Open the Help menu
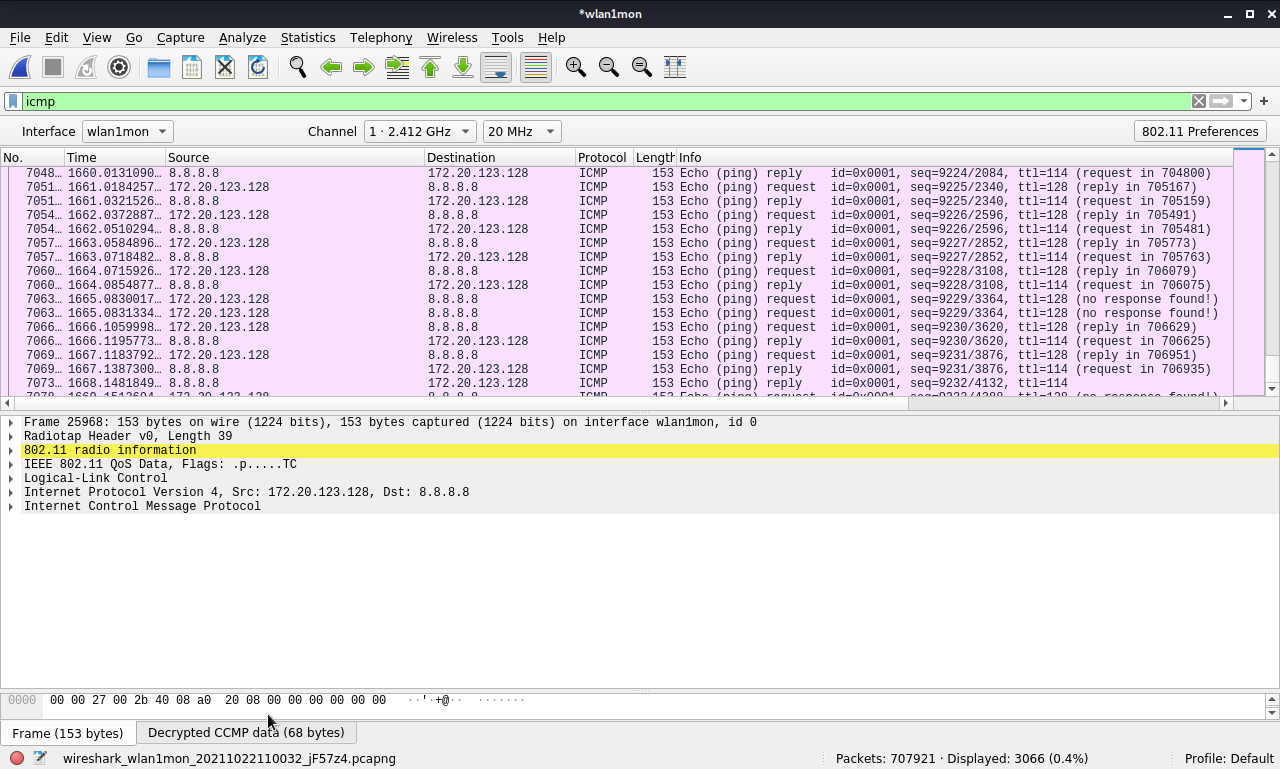1280x769 pixels. [x=552, y=37]
